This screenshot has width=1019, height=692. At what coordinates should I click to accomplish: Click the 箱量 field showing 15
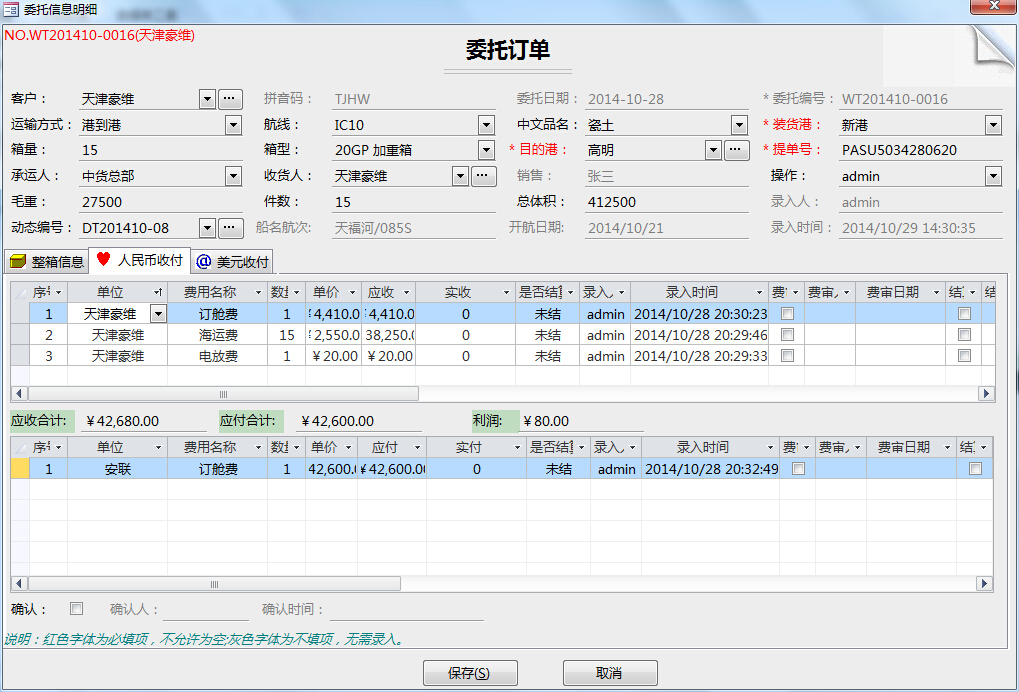pos(161,150)
